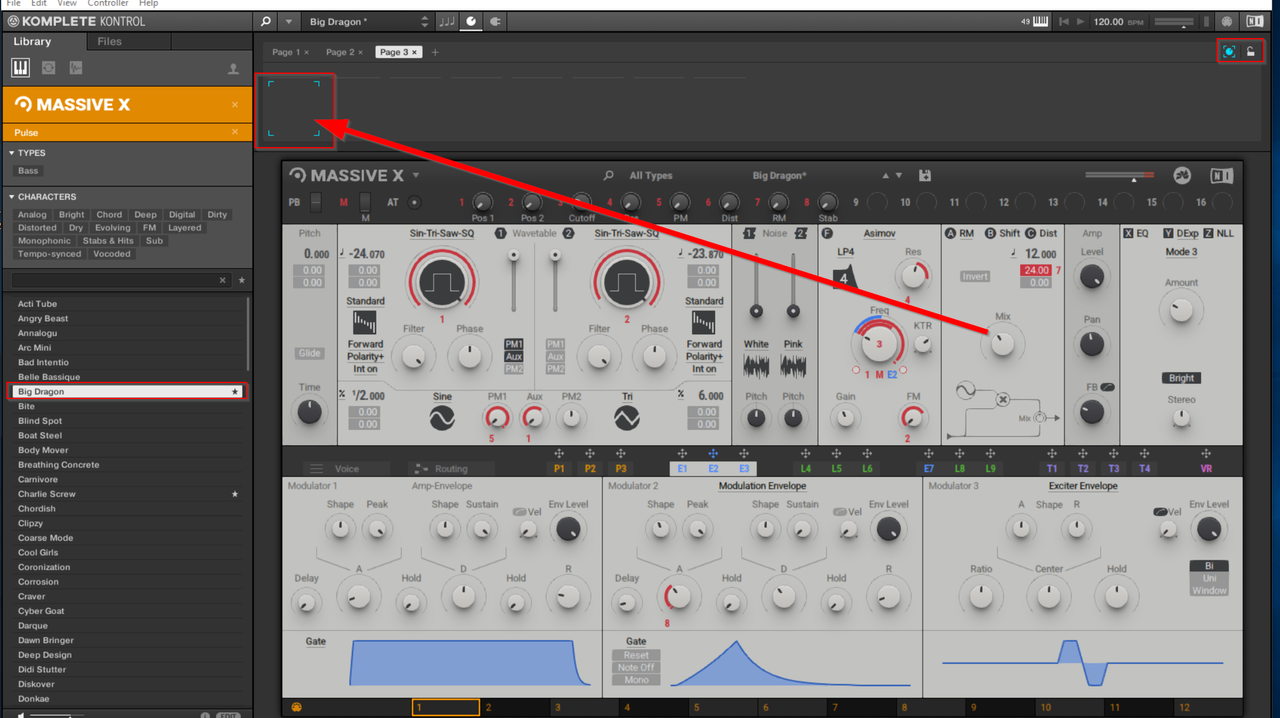Click the Invert button in insert effect
1280x718 pixels.
(x=975, y=276)
